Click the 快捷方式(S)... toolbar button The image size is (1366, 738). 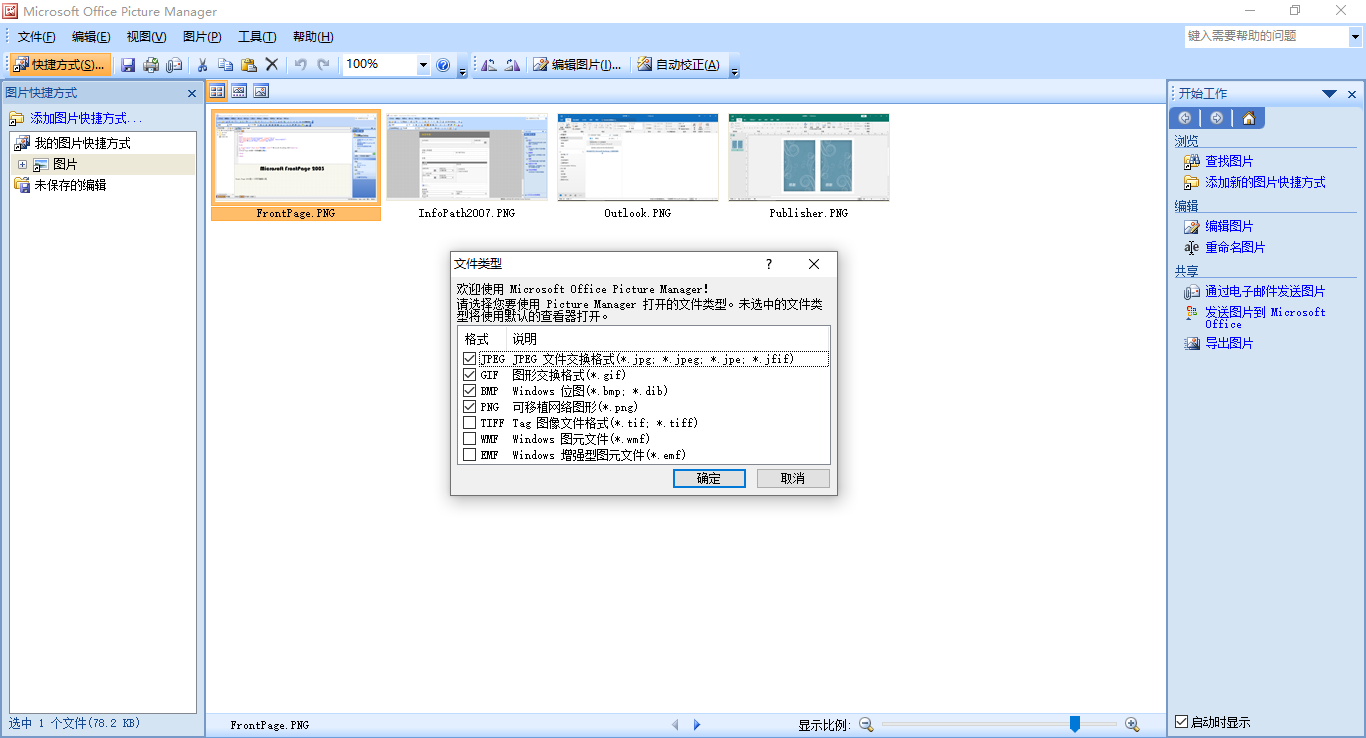pyautogui.click(x=60, y=65)
